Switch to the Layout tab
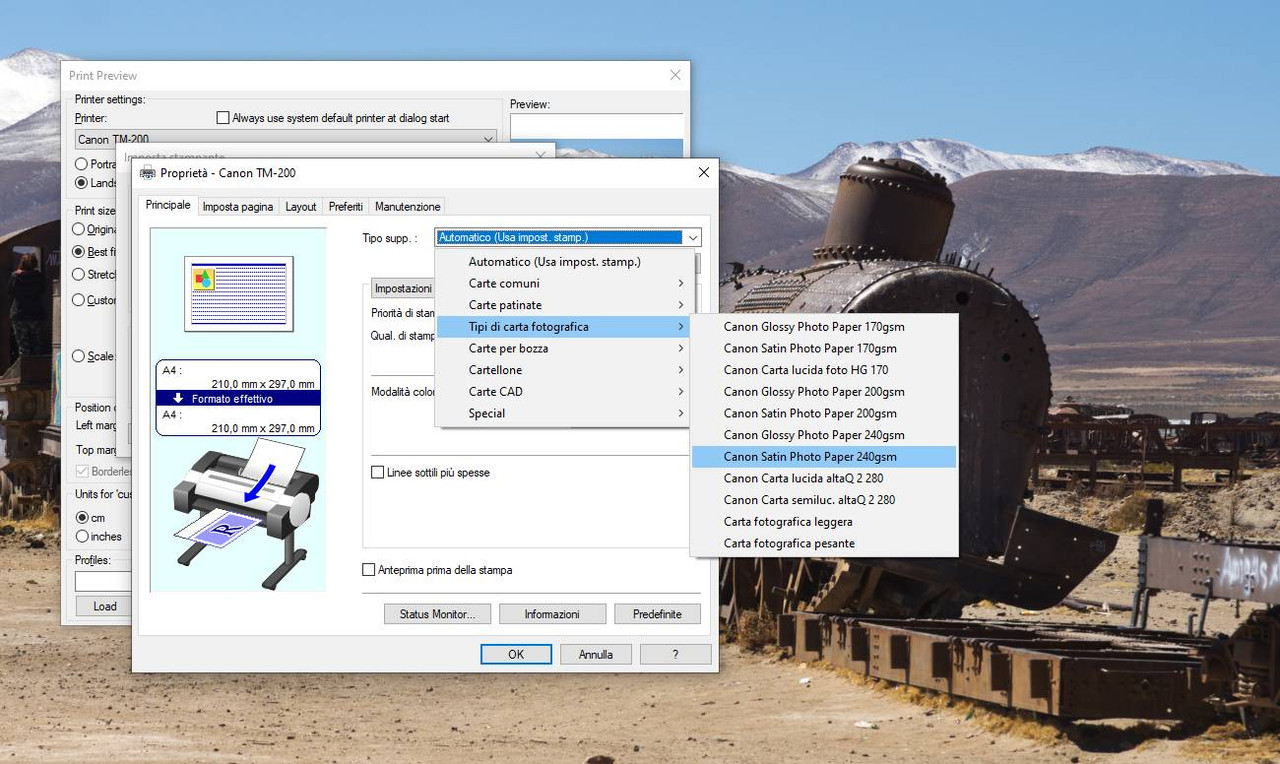 (x=301, y=207)
